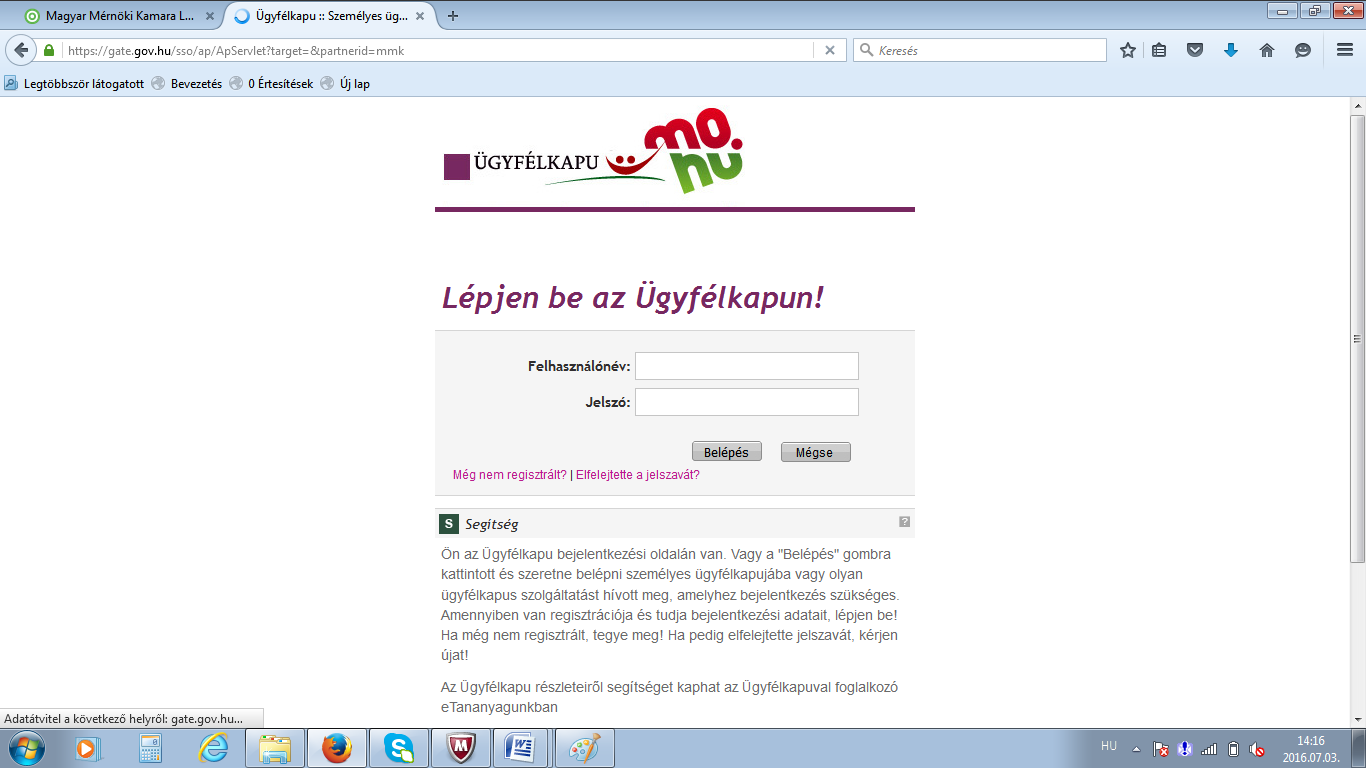
Task: Go back with the browser back arrow
Action: click(x=20, y=50)
